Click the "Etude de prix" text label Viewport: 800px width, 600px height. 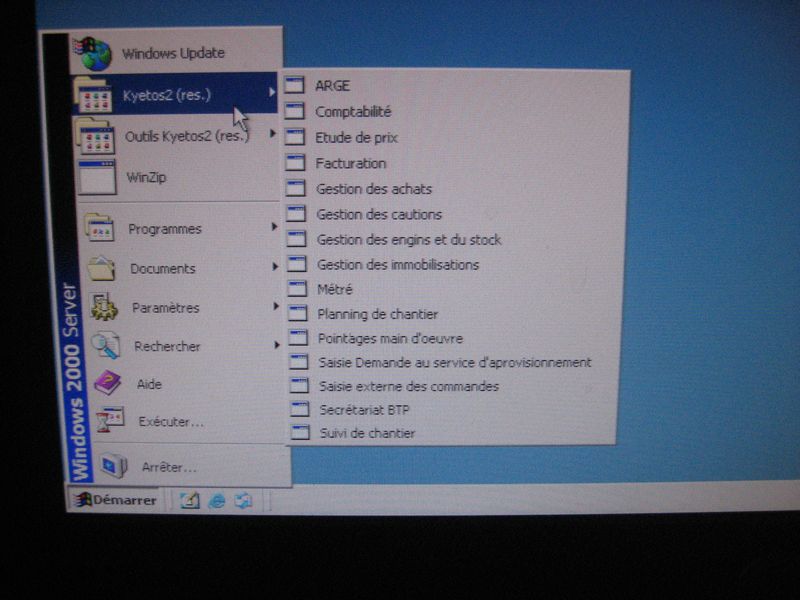356,137
